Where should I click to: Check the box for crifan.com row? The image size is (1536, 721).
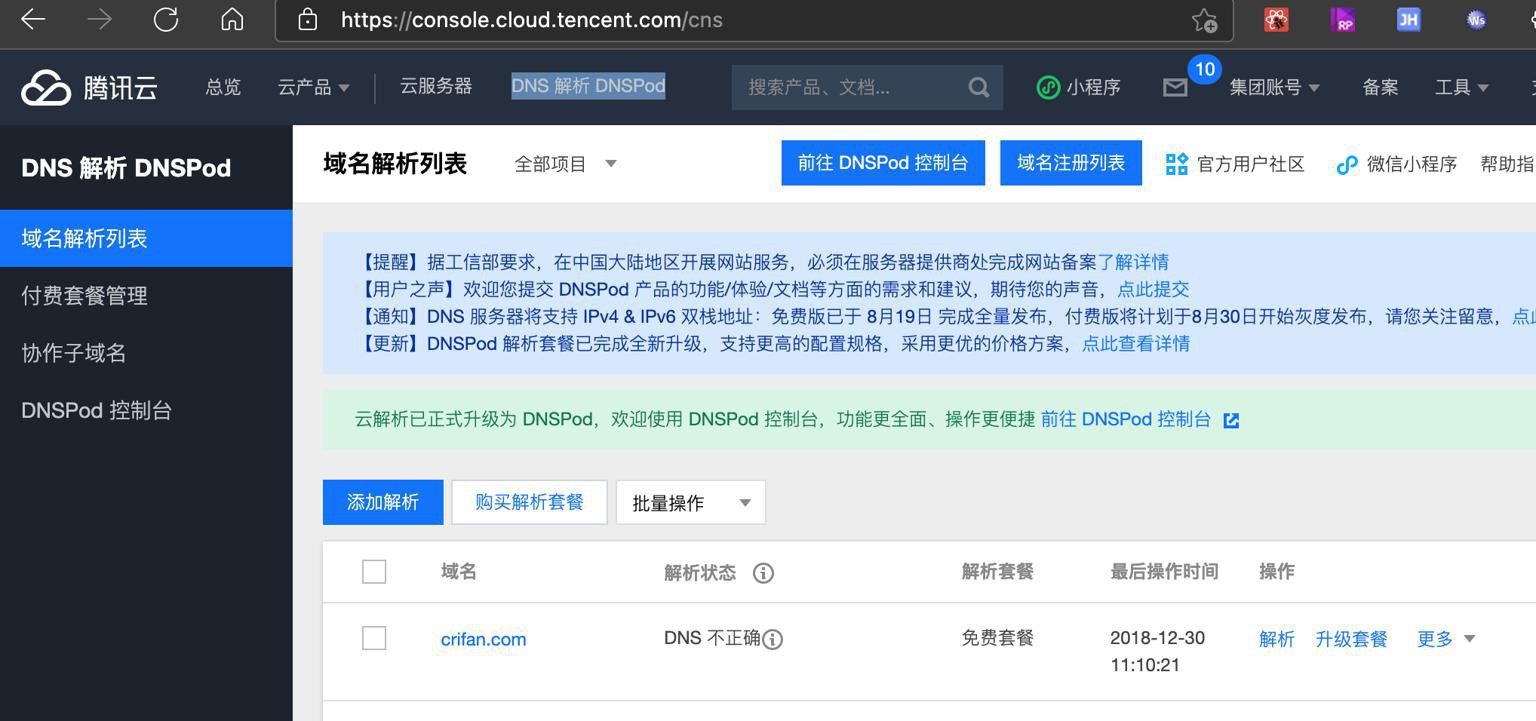pyautogui.click(x=374, y=638)
